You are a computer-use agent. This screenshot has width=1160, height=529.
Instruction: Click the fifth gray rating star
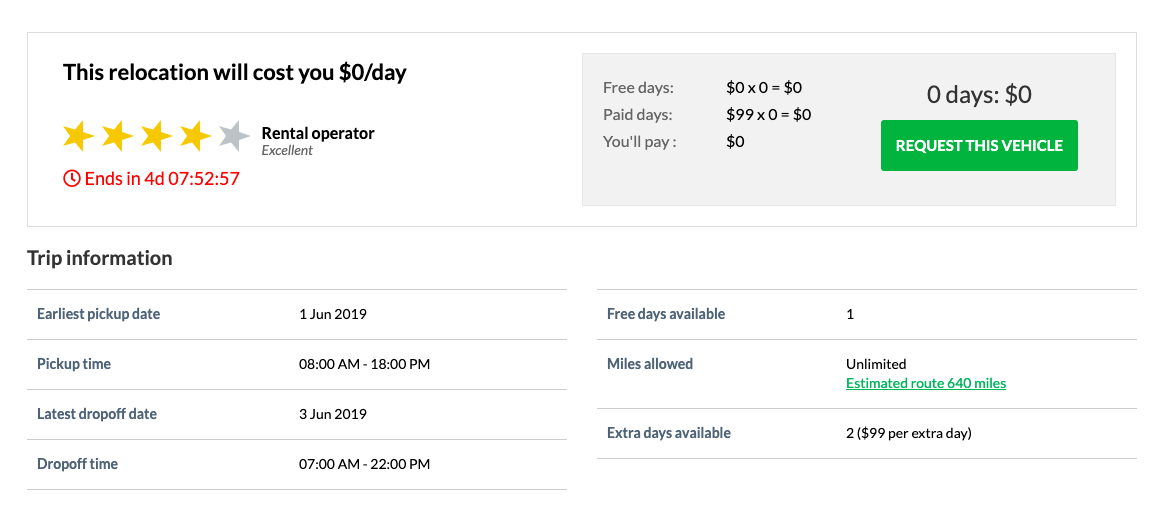point(234,135)
